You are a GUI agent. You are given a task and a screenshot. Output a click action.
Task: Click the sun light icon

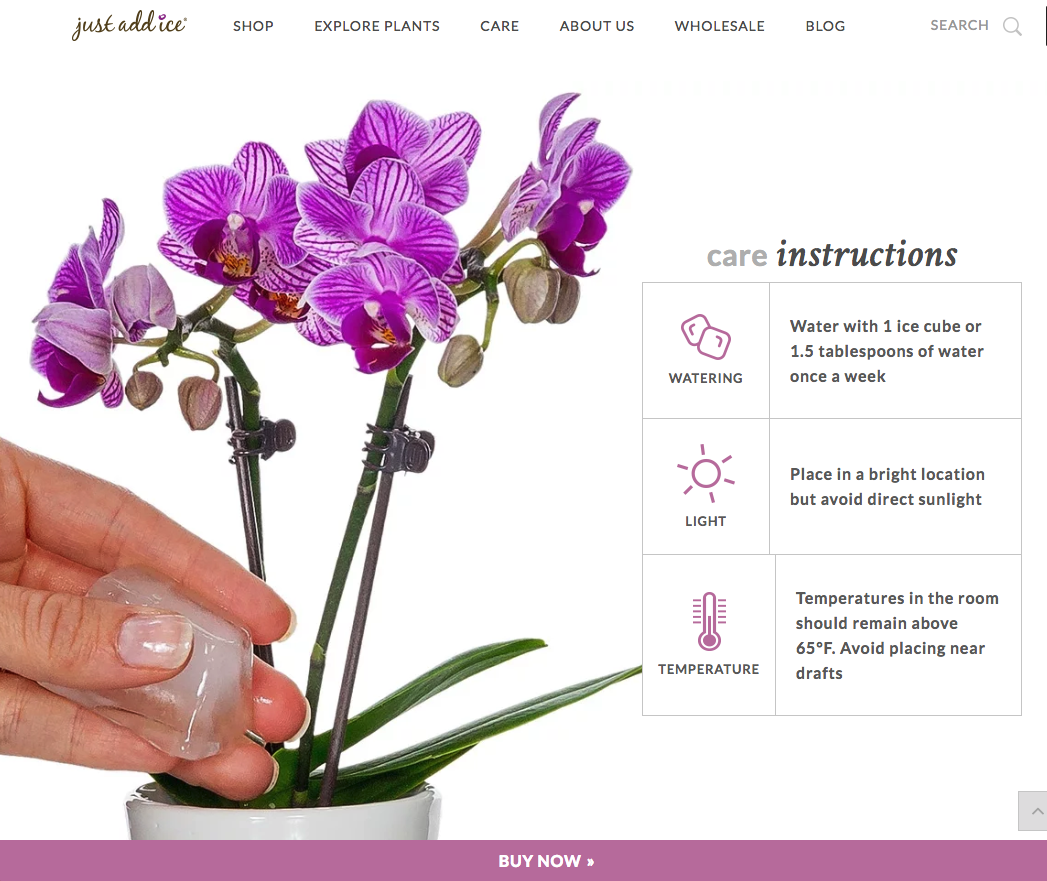(x=706, y=474)
